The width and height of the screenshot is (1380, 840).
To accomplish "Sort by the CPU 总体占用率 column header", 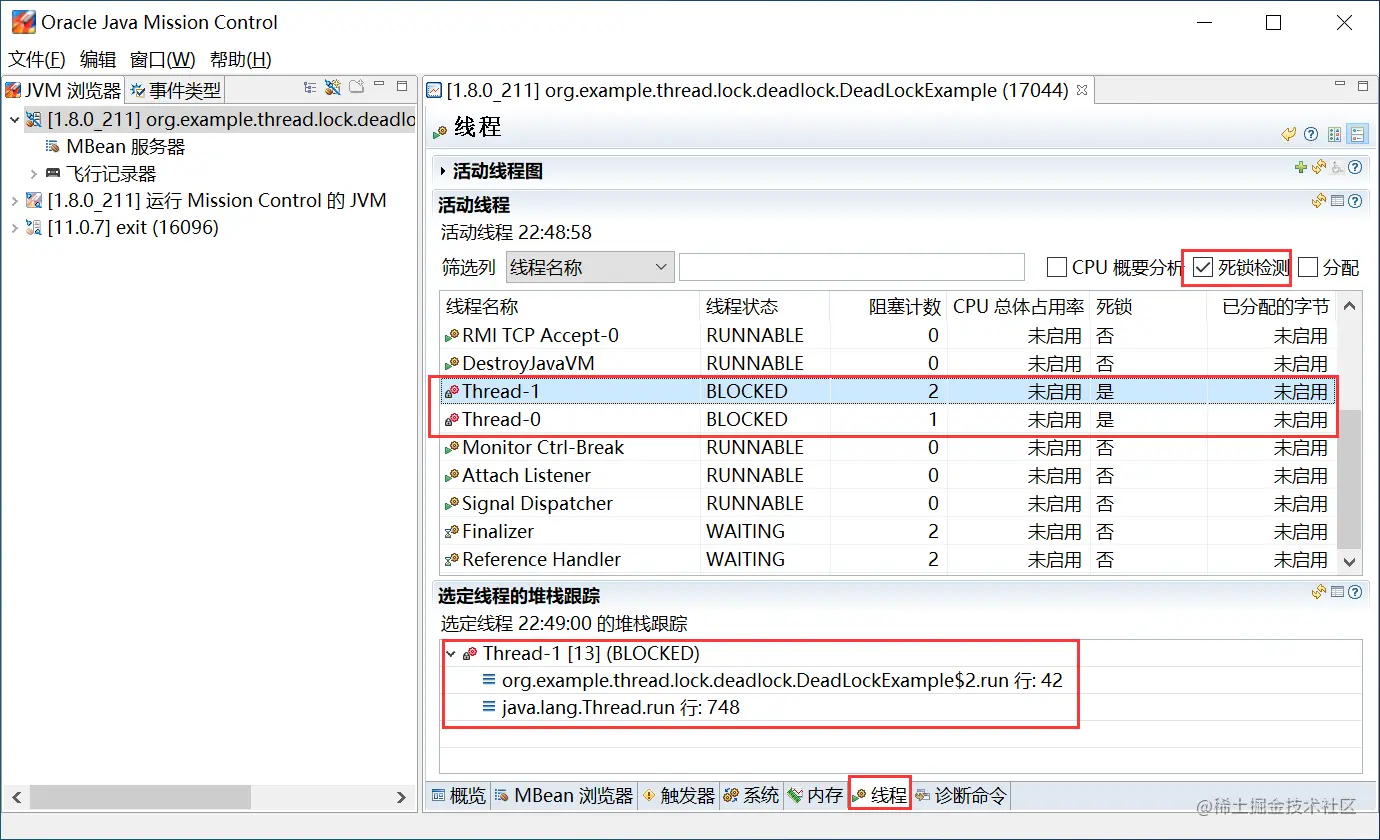I will pyautogui.click(x=1017, y=307).
